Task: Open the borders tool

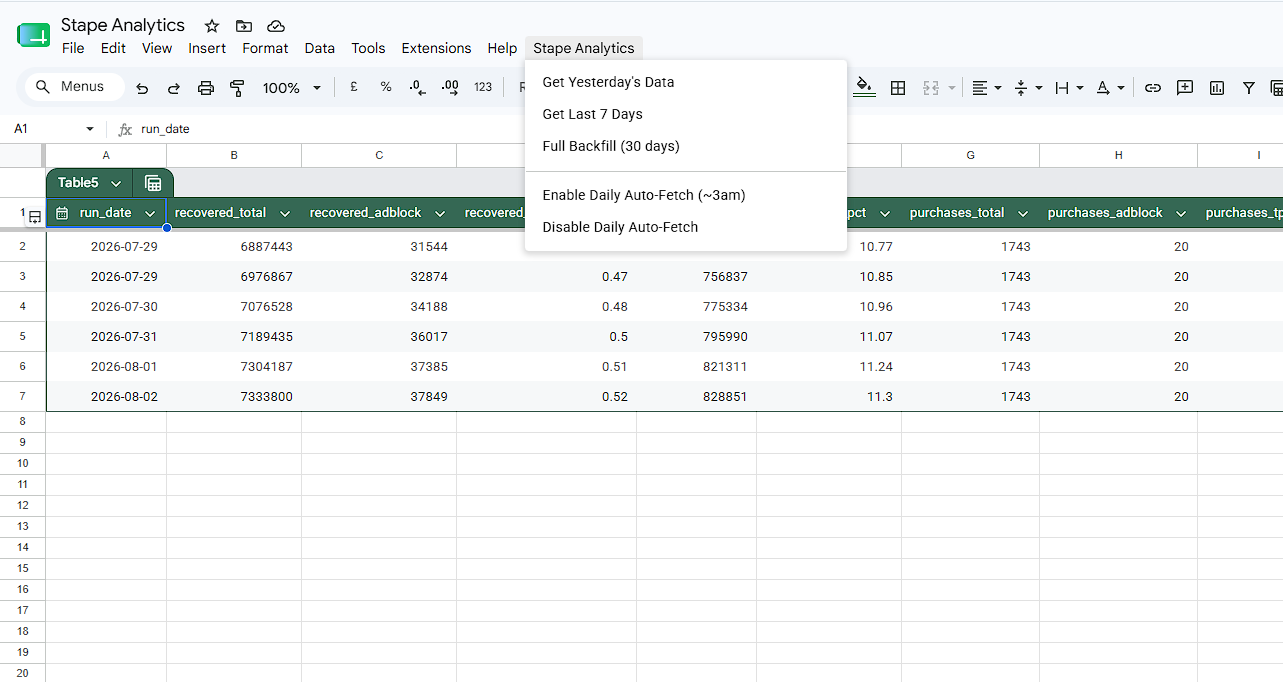Action: 898,88
